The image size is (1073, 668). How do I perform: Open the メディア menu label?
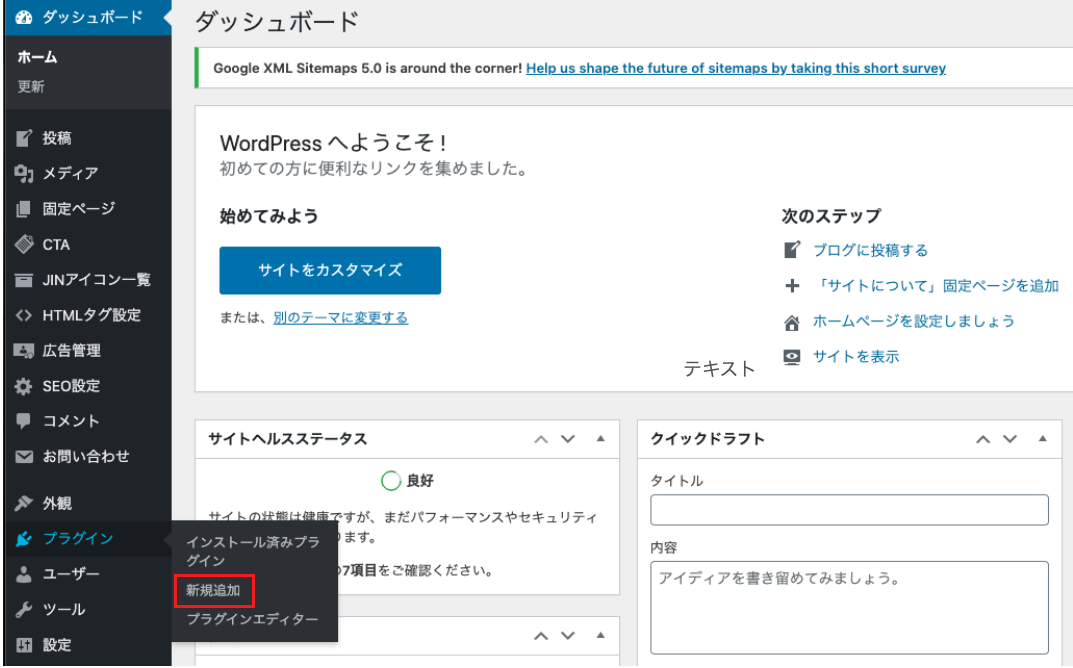pyautogui.click(x=70, y=174)
